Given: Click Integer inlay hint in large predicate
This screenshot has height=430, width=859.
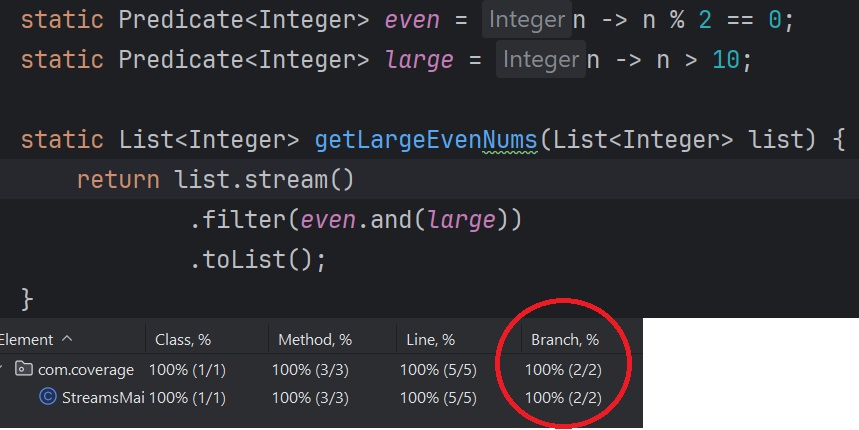Looking at the screenshot, I should pos(541,60).
